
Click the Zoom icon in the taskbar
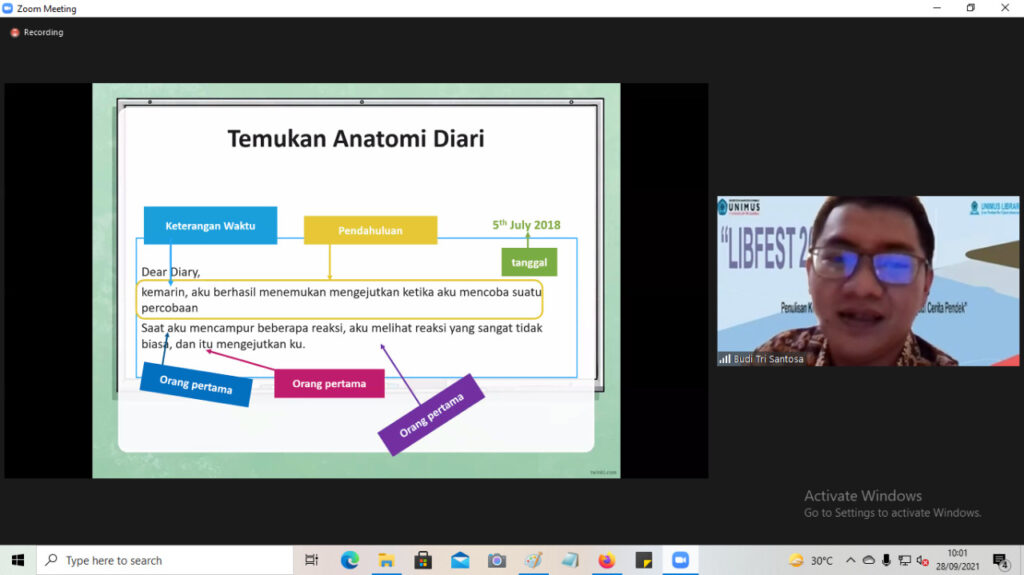pos(680,560)
